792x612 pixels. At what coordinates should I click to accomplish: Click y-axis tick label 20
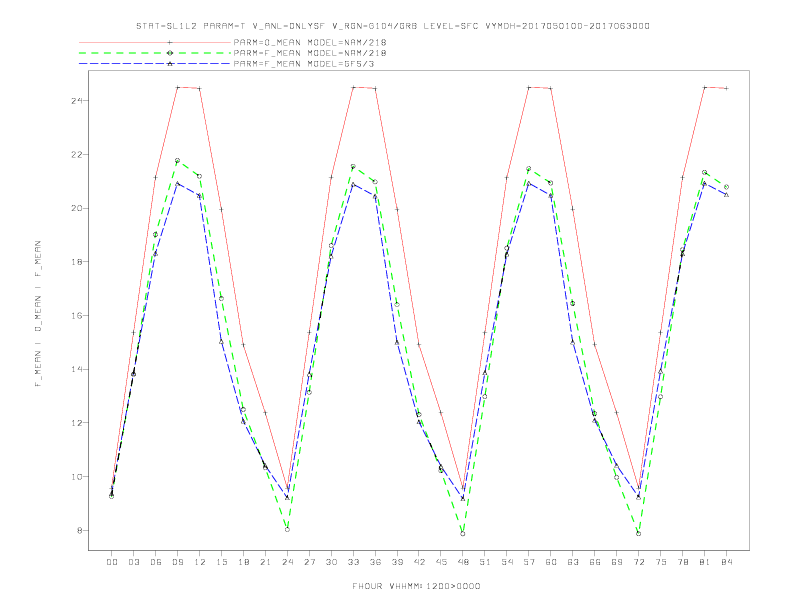[77, 208]
